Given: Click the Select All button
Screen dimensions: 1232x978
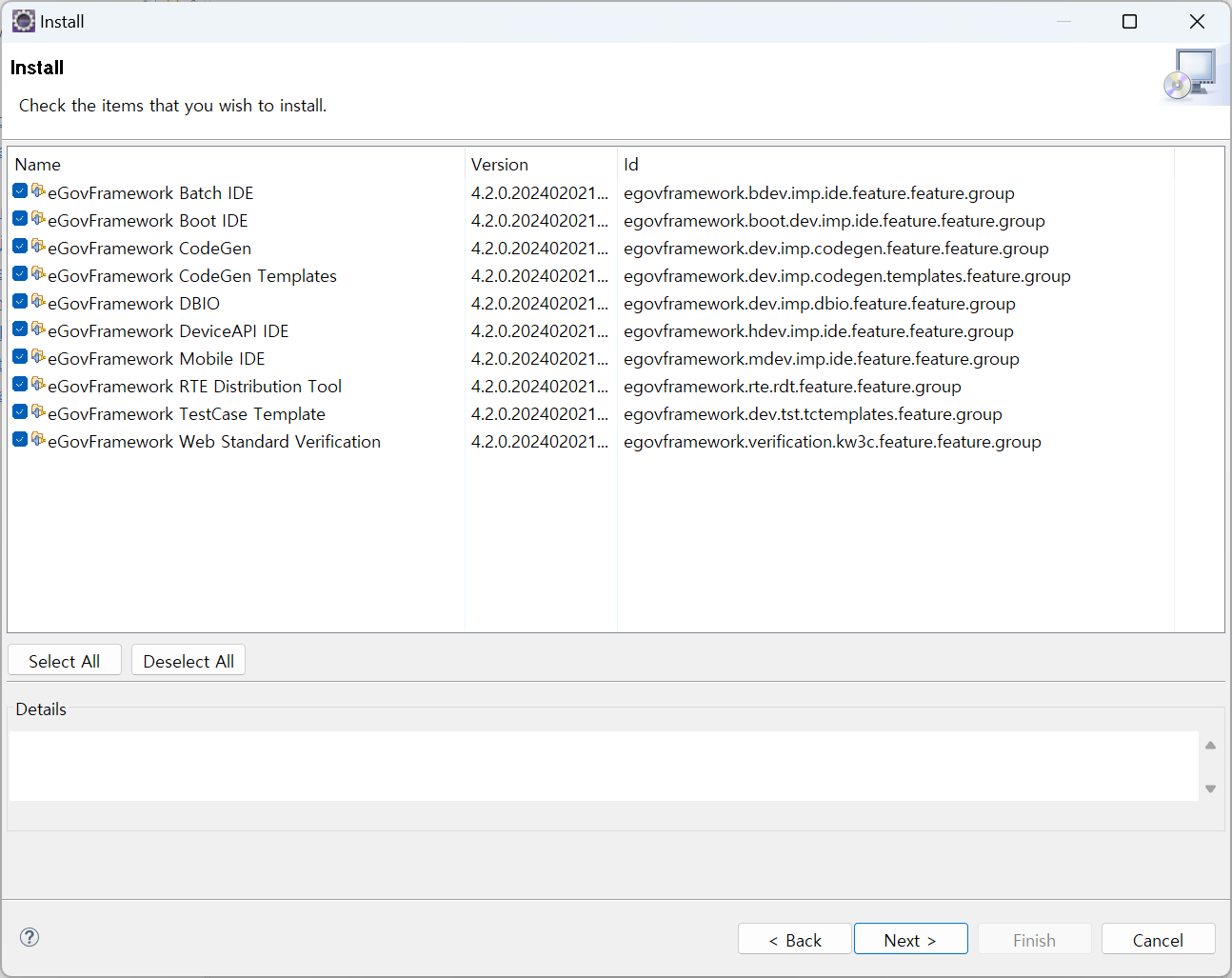Looking at the screenshot, I should pyautogui.click(x=64, y=661).
